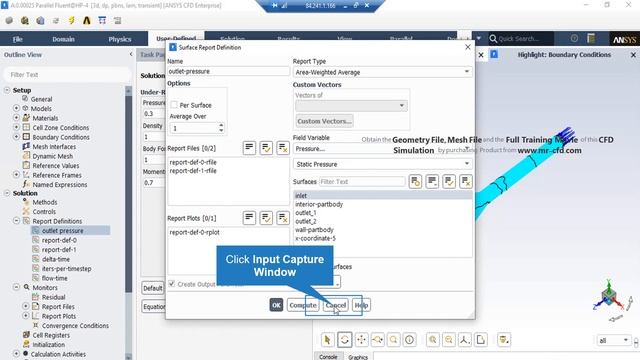Expand the Boundary Conditions tree node
This screenshot has width=640, height=360.
pos(16,137)
